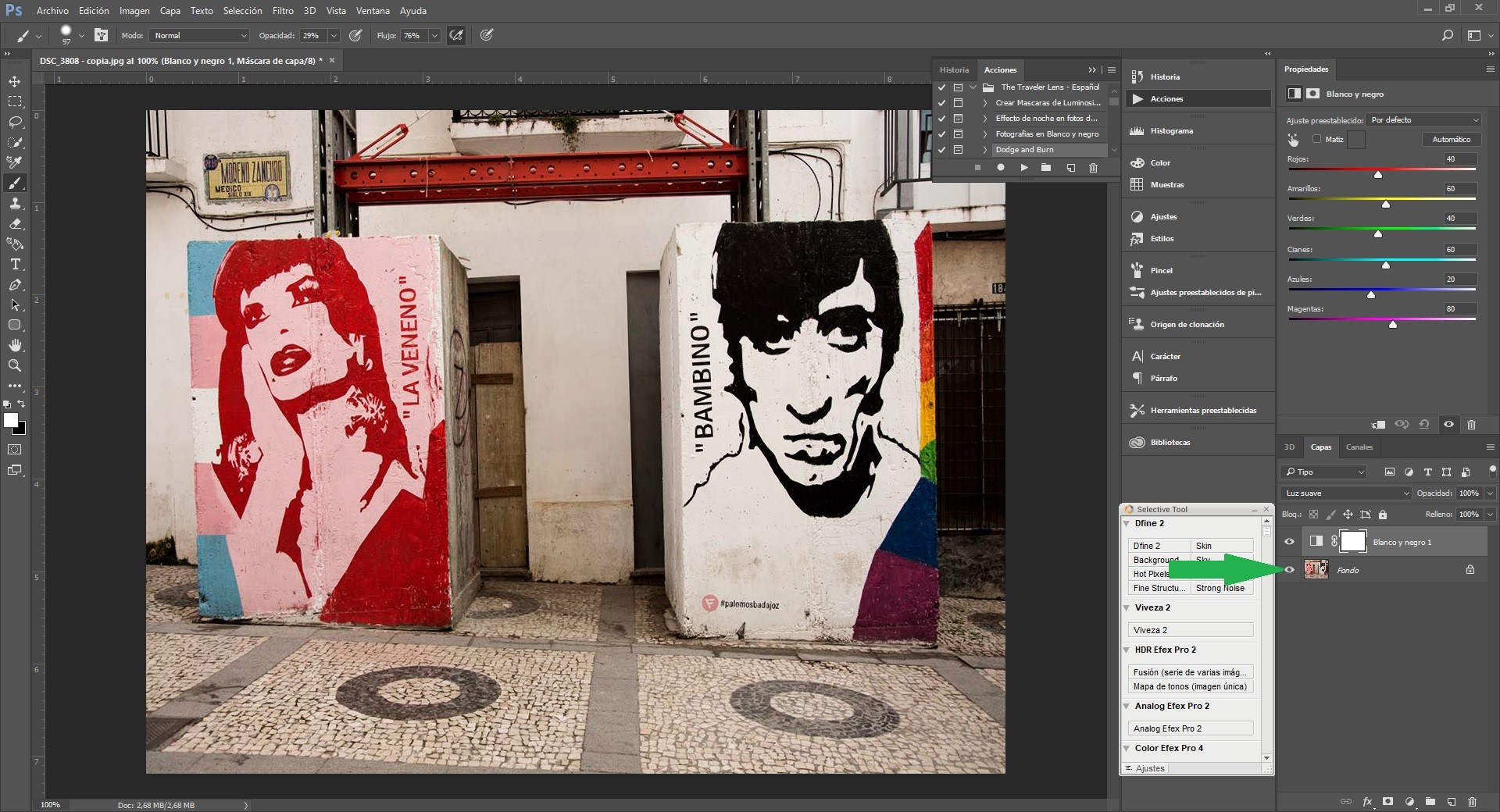Select the Lasso tool
This screenshot has height=812, width=1500.
click(x=15, y=122)
